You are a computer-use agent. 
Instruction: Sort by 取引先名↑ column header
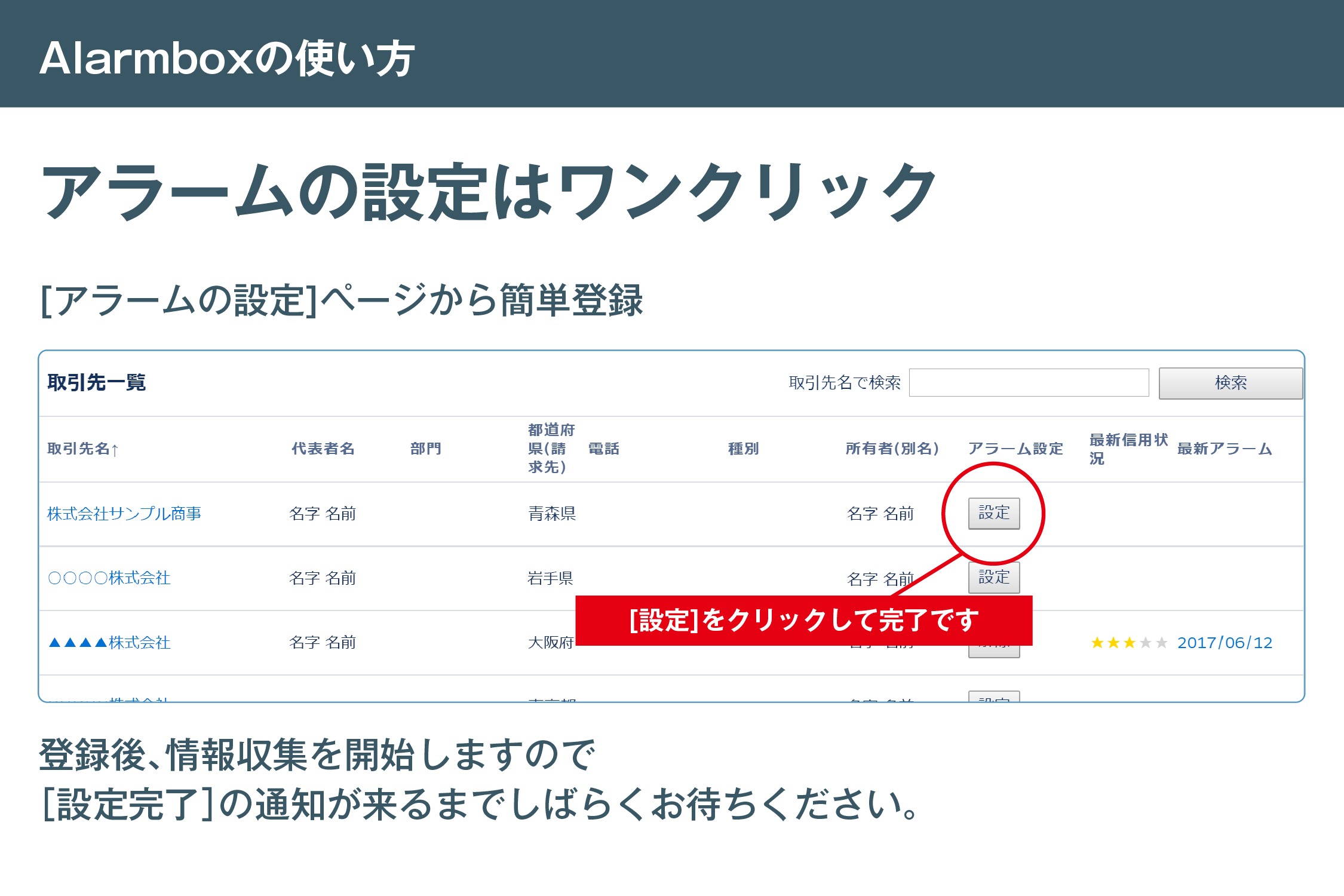(x=83, y=449)
